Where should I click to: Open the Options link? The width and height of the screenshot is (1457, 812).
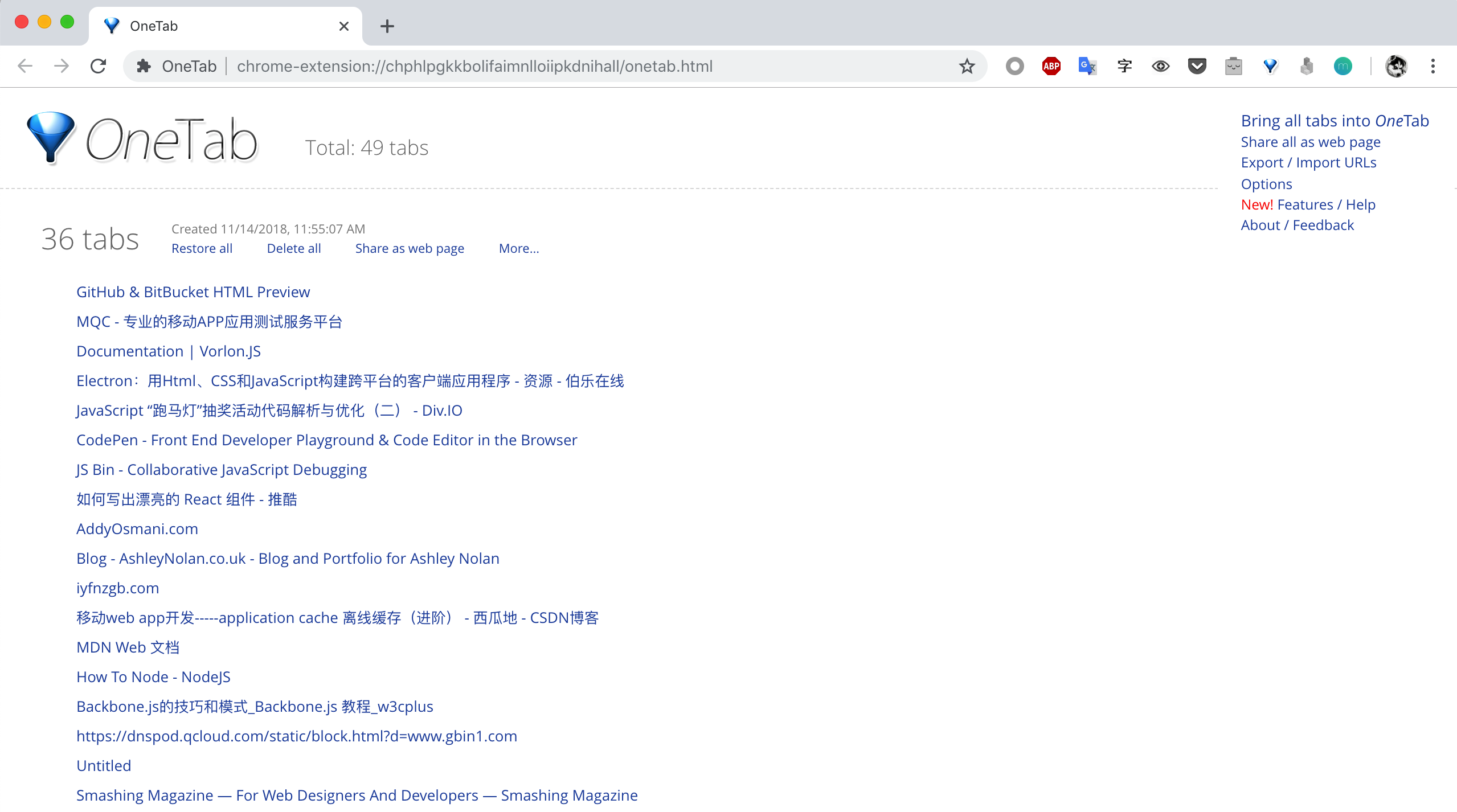point(1266,184)
